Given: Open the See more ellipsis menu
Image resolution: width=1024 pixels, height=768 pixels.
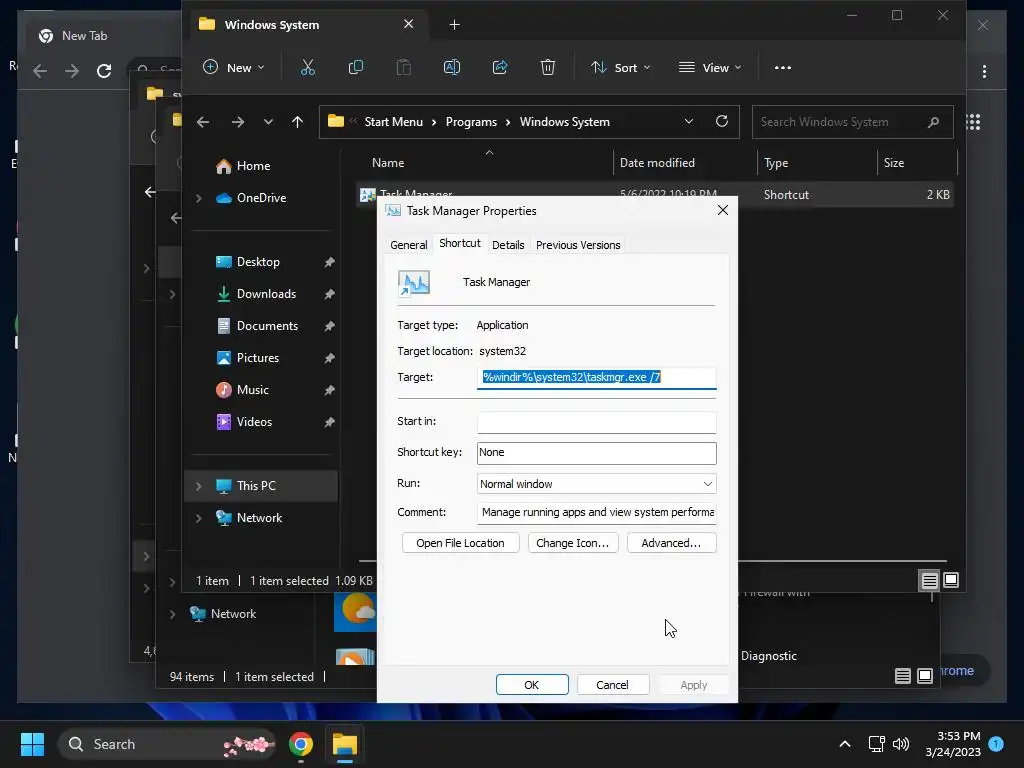Looking at the screenshot, I should click(x=782, y=67).
